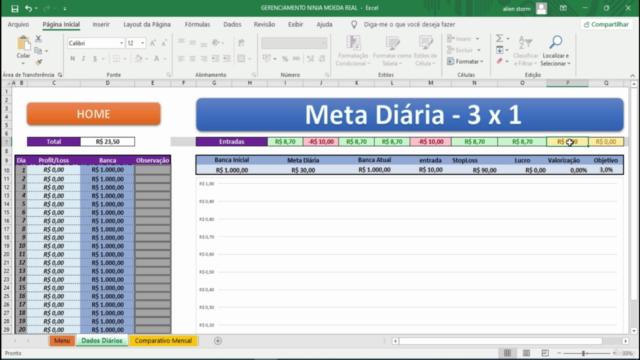Select the Total value cell R$ 23,50
This screenshot has height=360, width=640.
click(108, 142)
